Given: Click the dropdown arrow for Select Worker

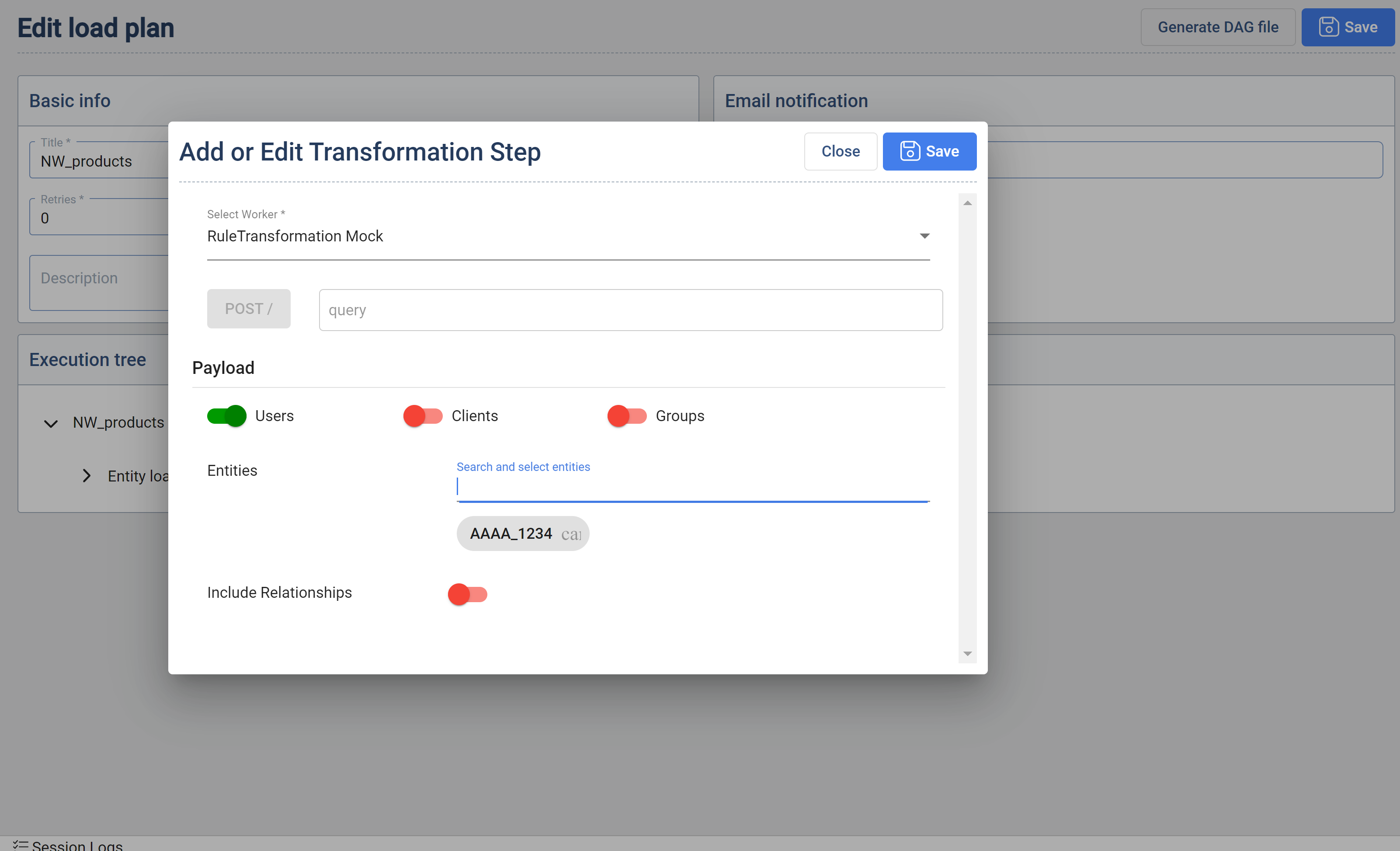Looking at the screenshot, I should coord(924,236).
